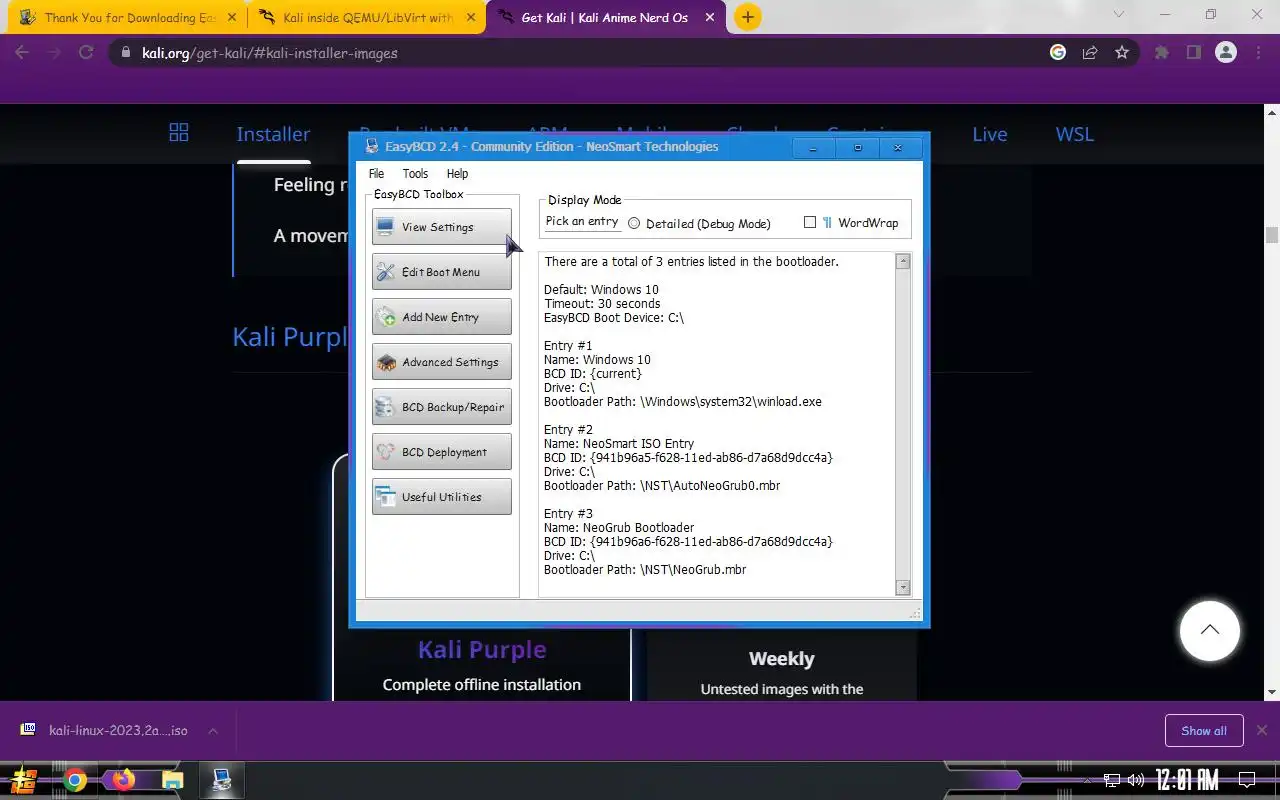Open Chrome extensions puzzle icon

tap(1161, 53)
